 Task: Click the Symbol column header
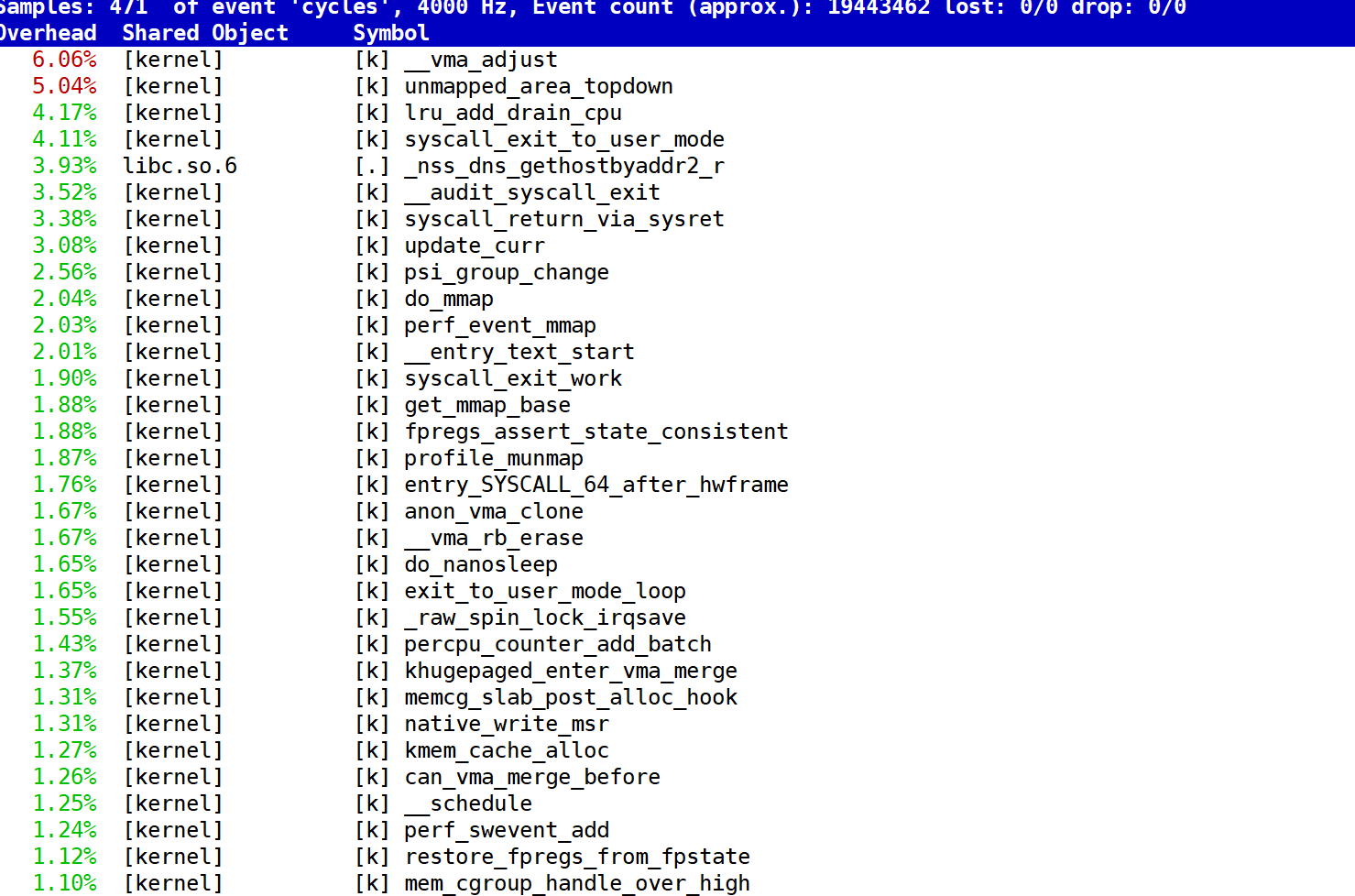(x=391, y=33)
